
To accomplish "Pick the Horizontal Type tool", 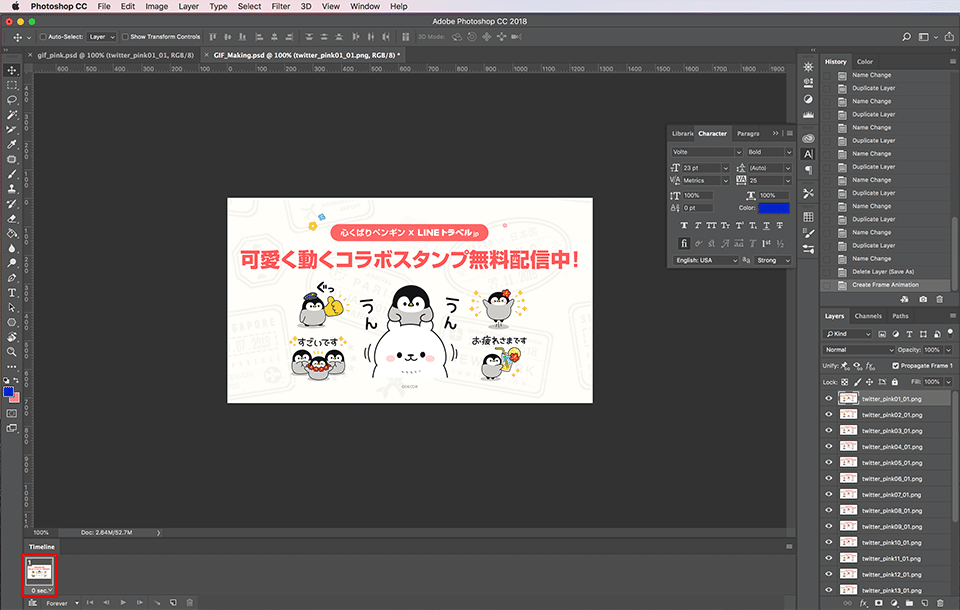I will [x=12, y=293].
